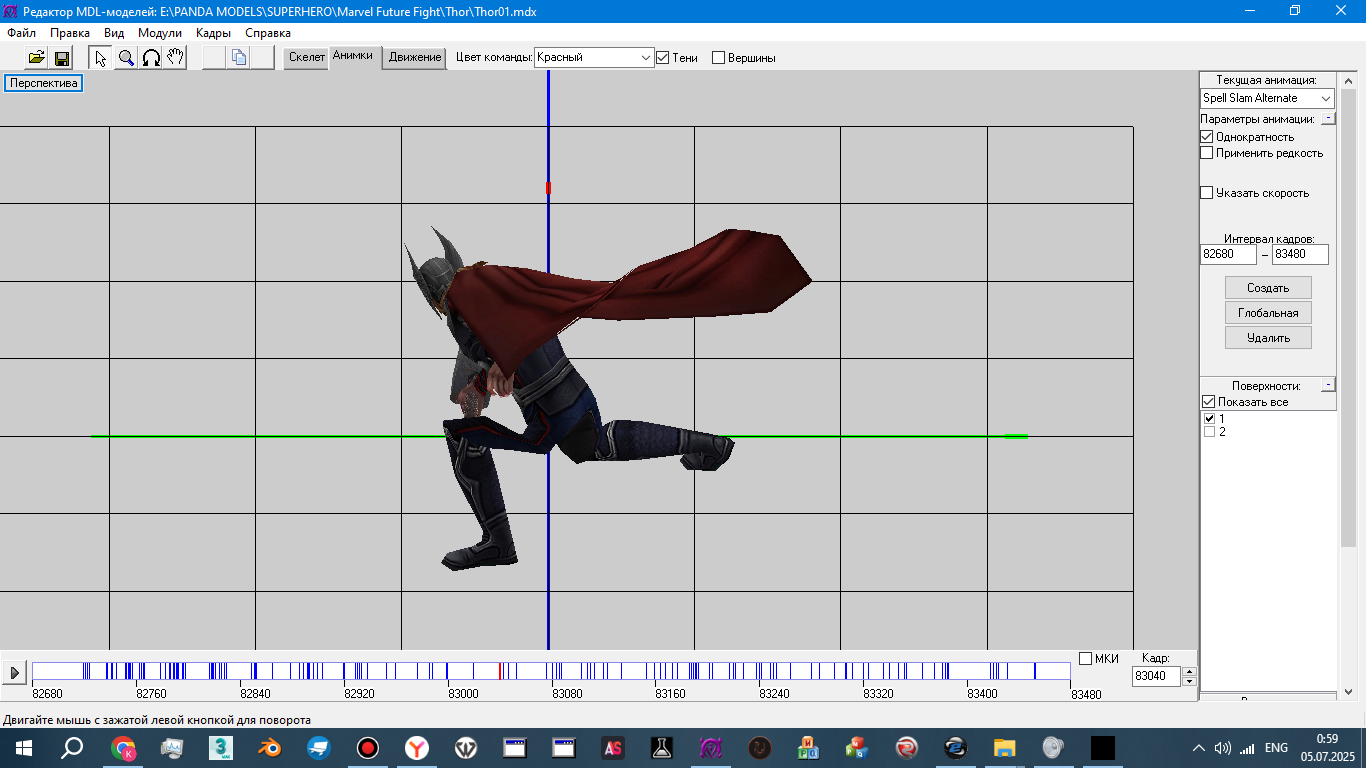The width and height of the screenshot is (1366, 768).
Task: Click the Удалить button
Action: 1268,338
